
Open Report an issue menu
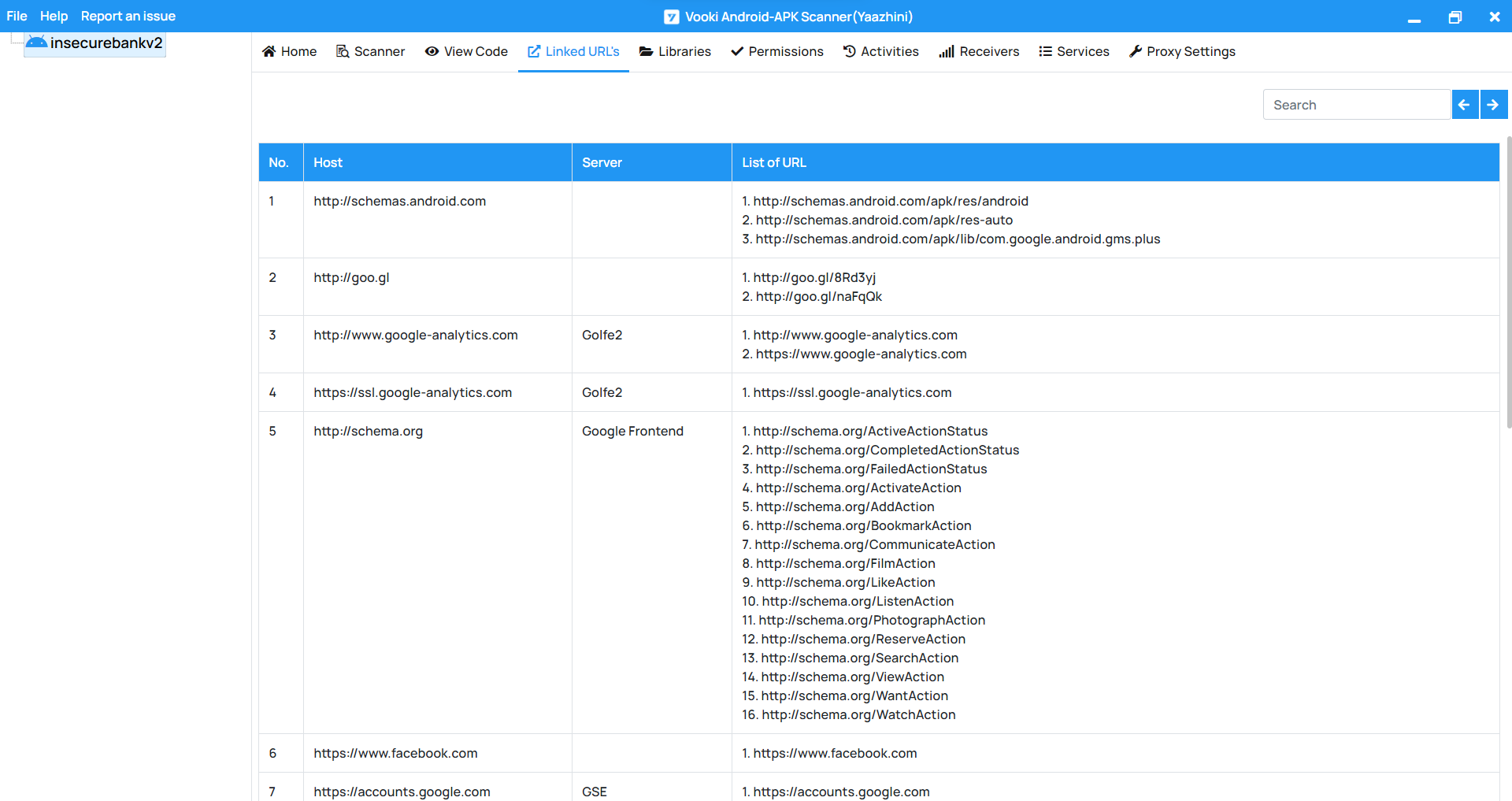click(128, 16)
